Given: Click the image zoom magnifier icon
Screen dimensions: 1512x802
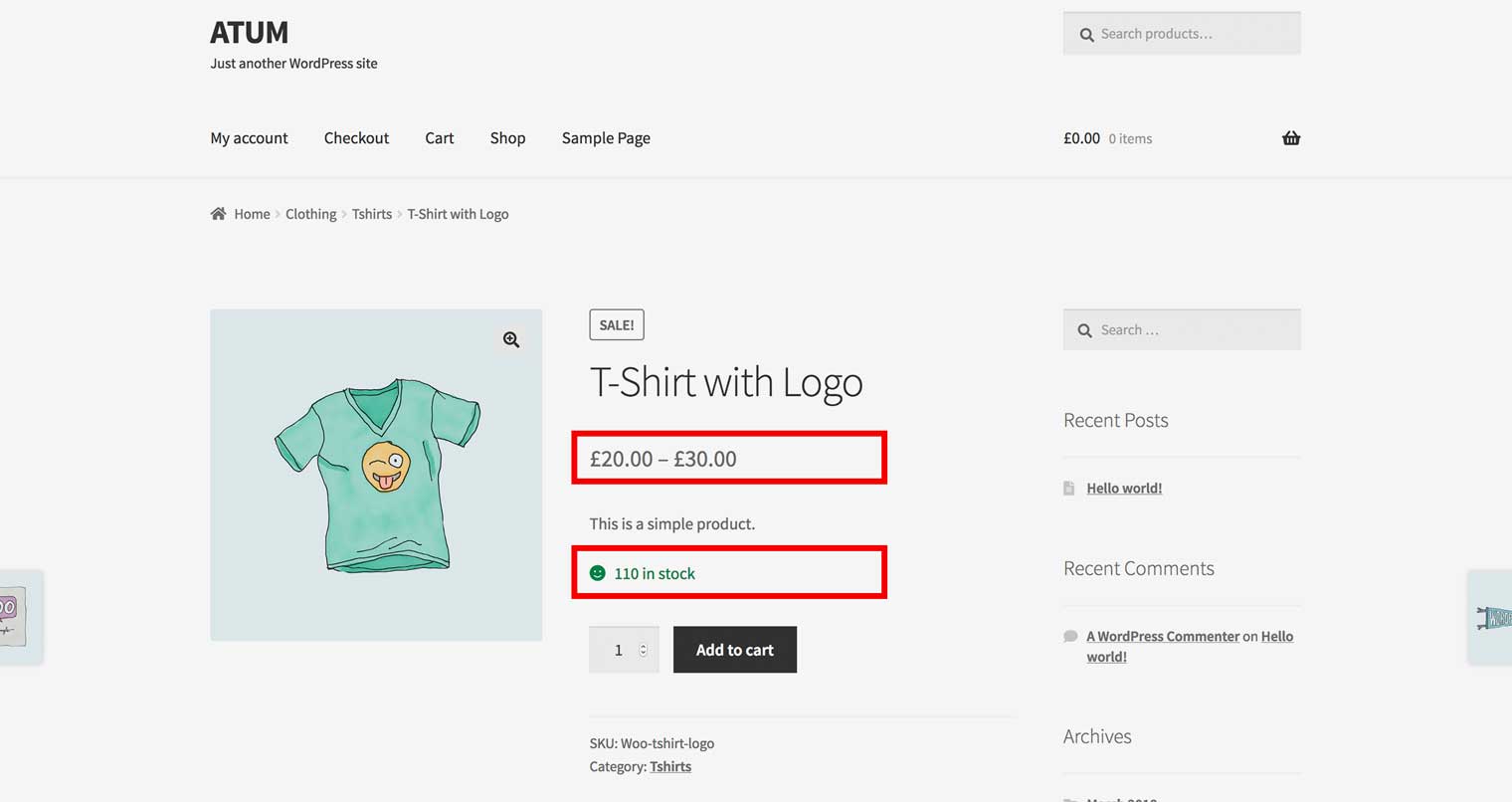Looking at the screenshot, I should click(511, 339).
